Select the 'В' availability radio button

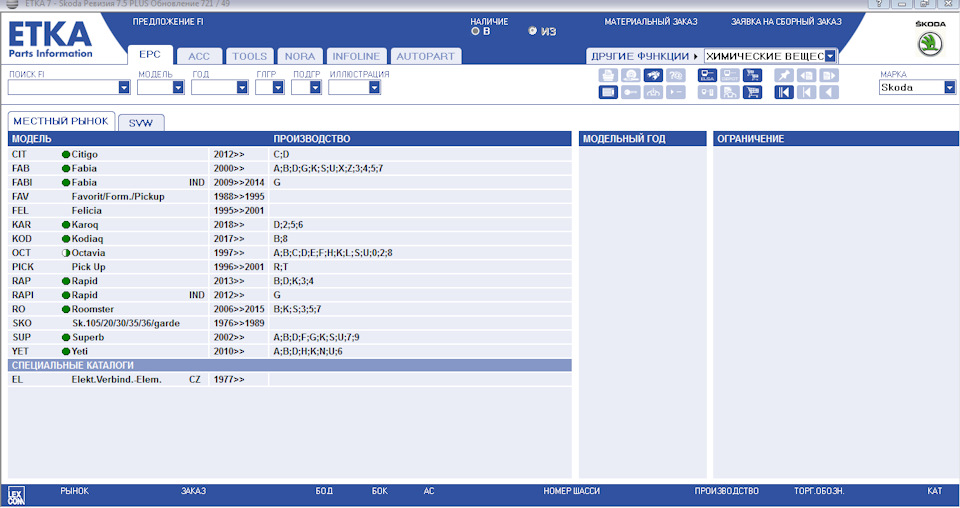(x=475, y=31)
